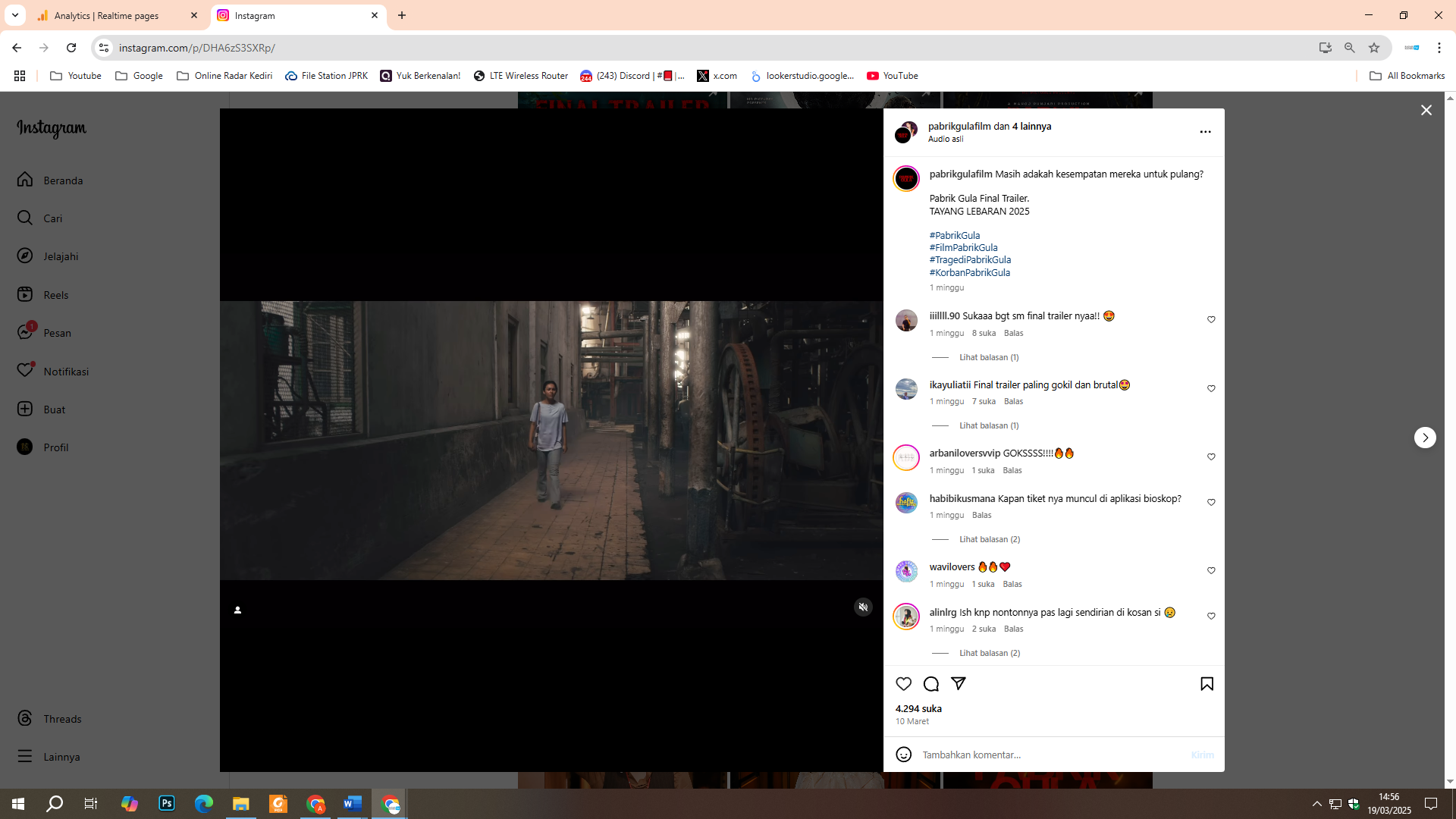Open post options three-dot menu
The image size is (1456, 819).
(1205, 132)
